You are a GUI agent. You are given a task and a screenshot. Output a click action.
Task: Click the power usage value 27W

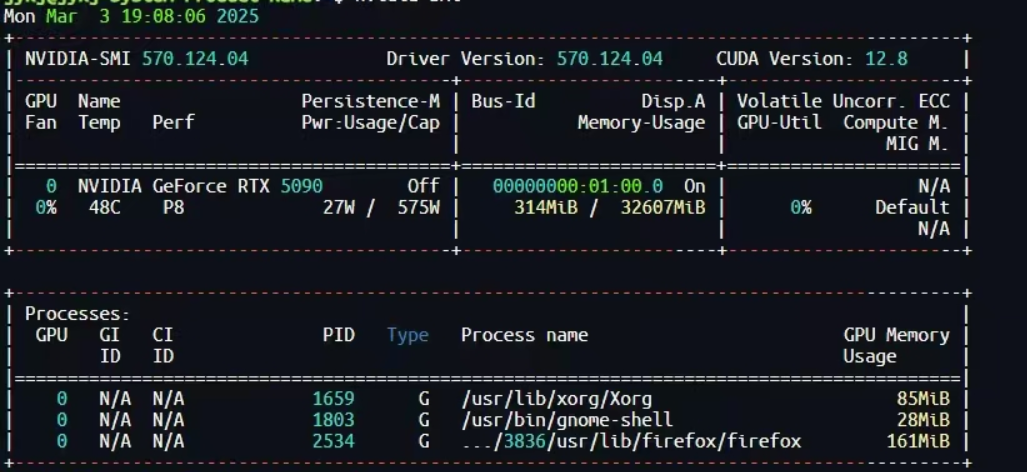[339, 208]
